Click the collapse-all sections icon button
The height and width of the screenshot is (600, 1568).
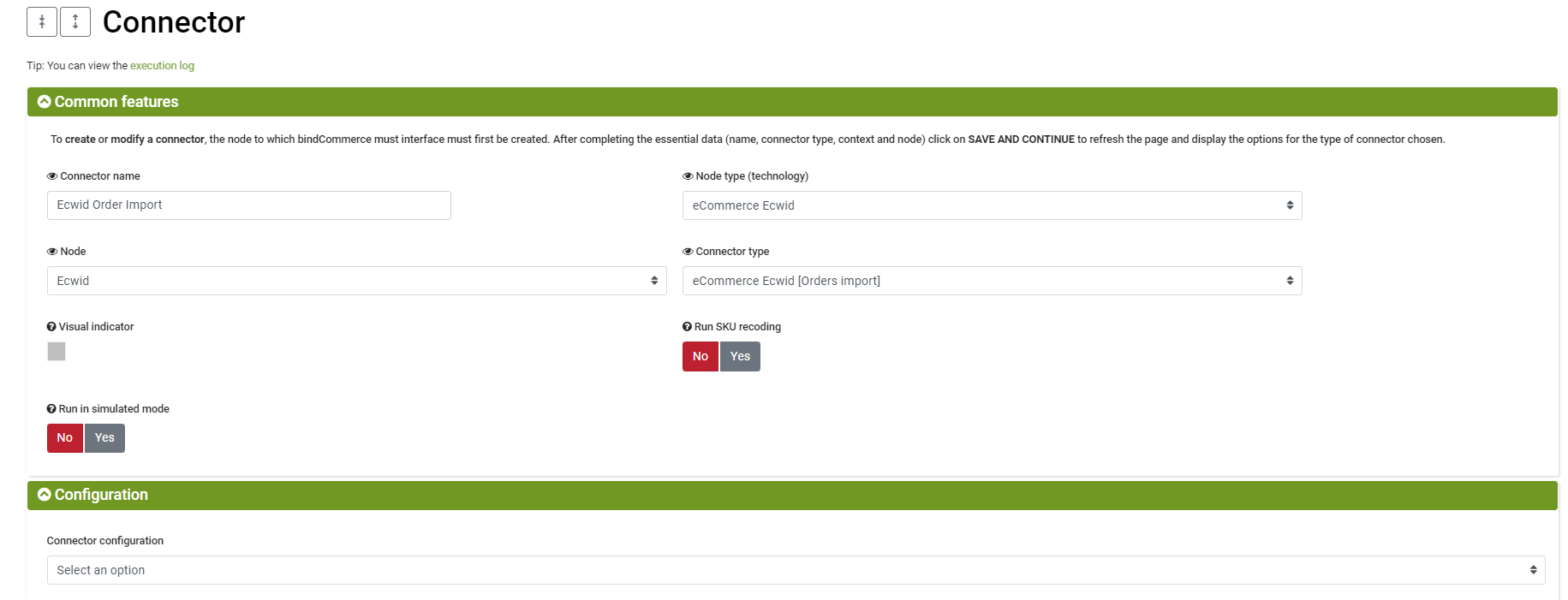coord(42,22)
